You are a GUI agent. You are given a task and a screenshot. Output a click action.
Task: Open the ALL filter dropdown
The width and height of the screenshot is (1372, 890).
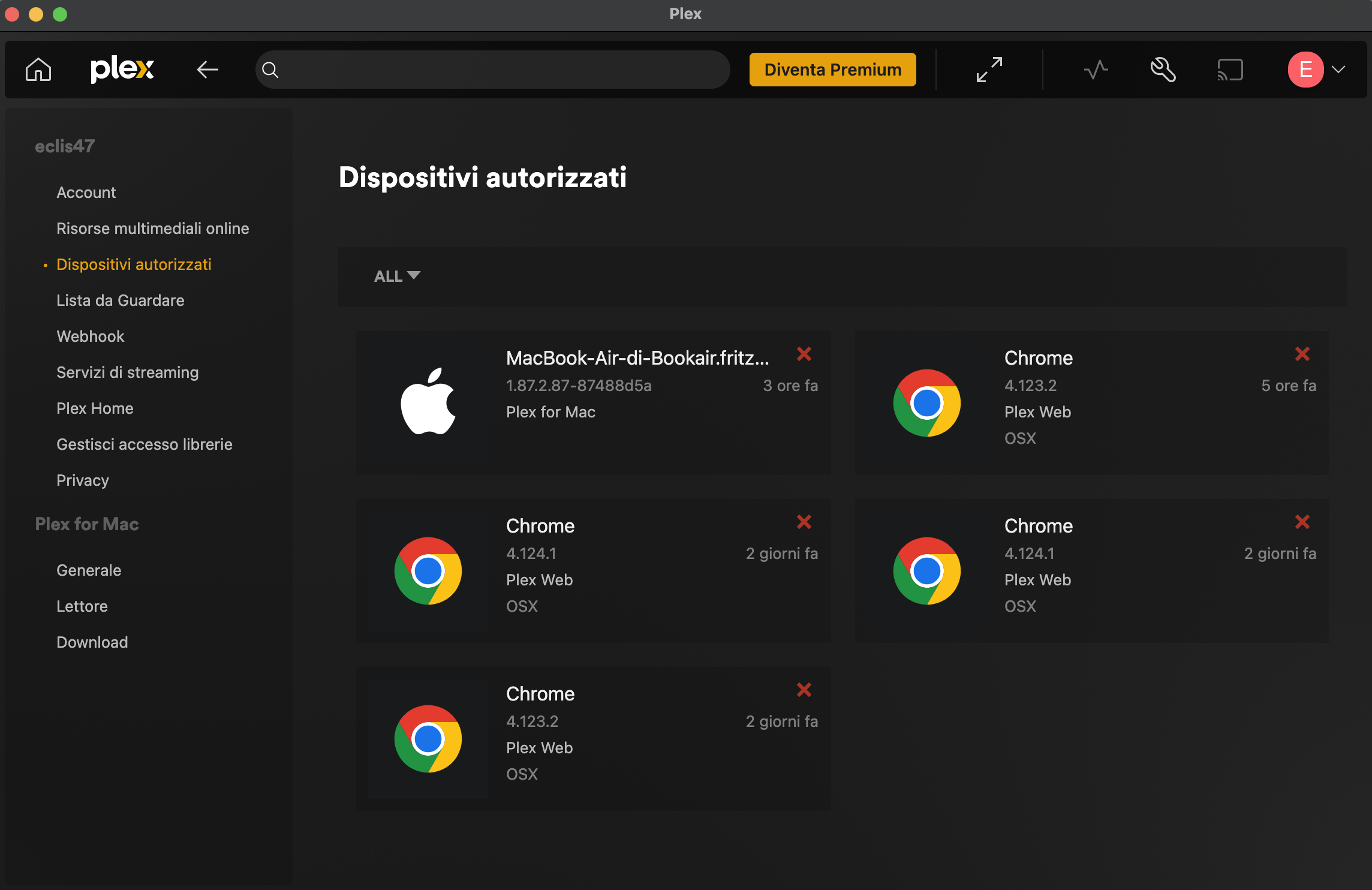click(x=396, y=276)
